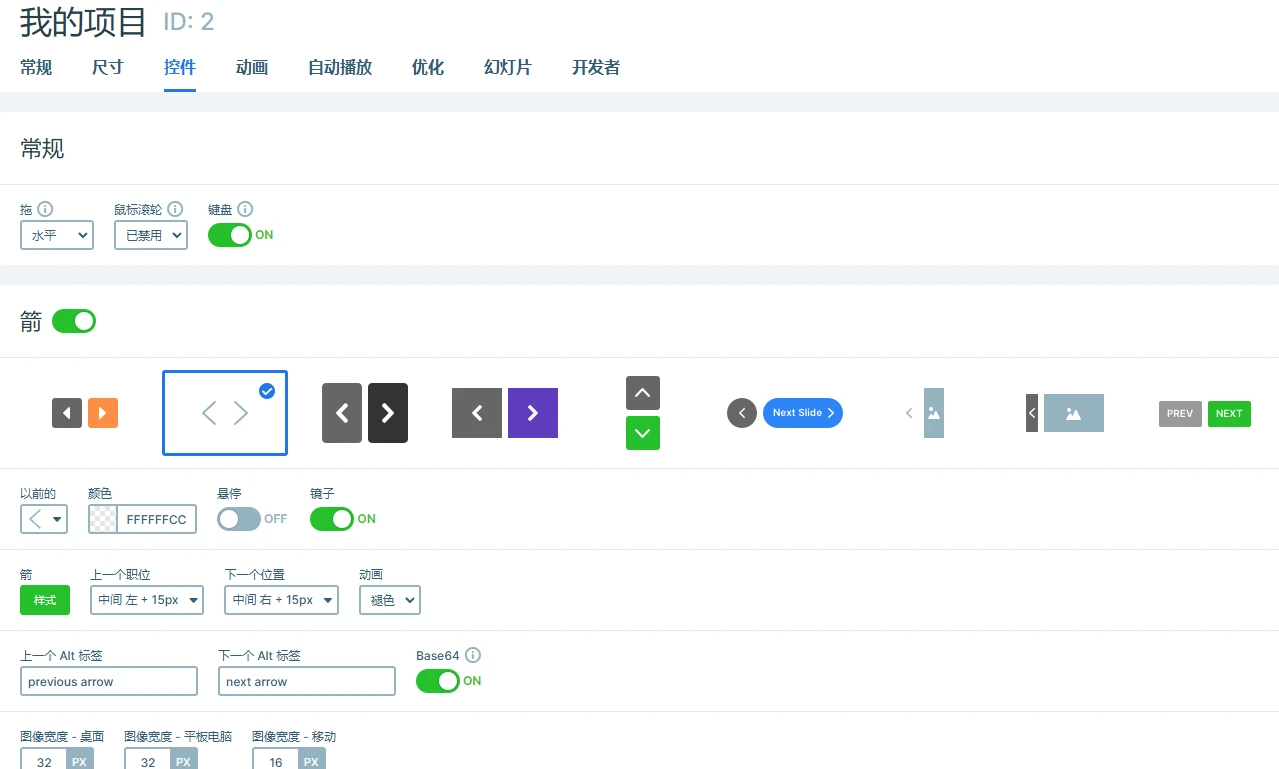Switch to the 动画 tab
The image size is (1279, 769).
tap(251, 68)
